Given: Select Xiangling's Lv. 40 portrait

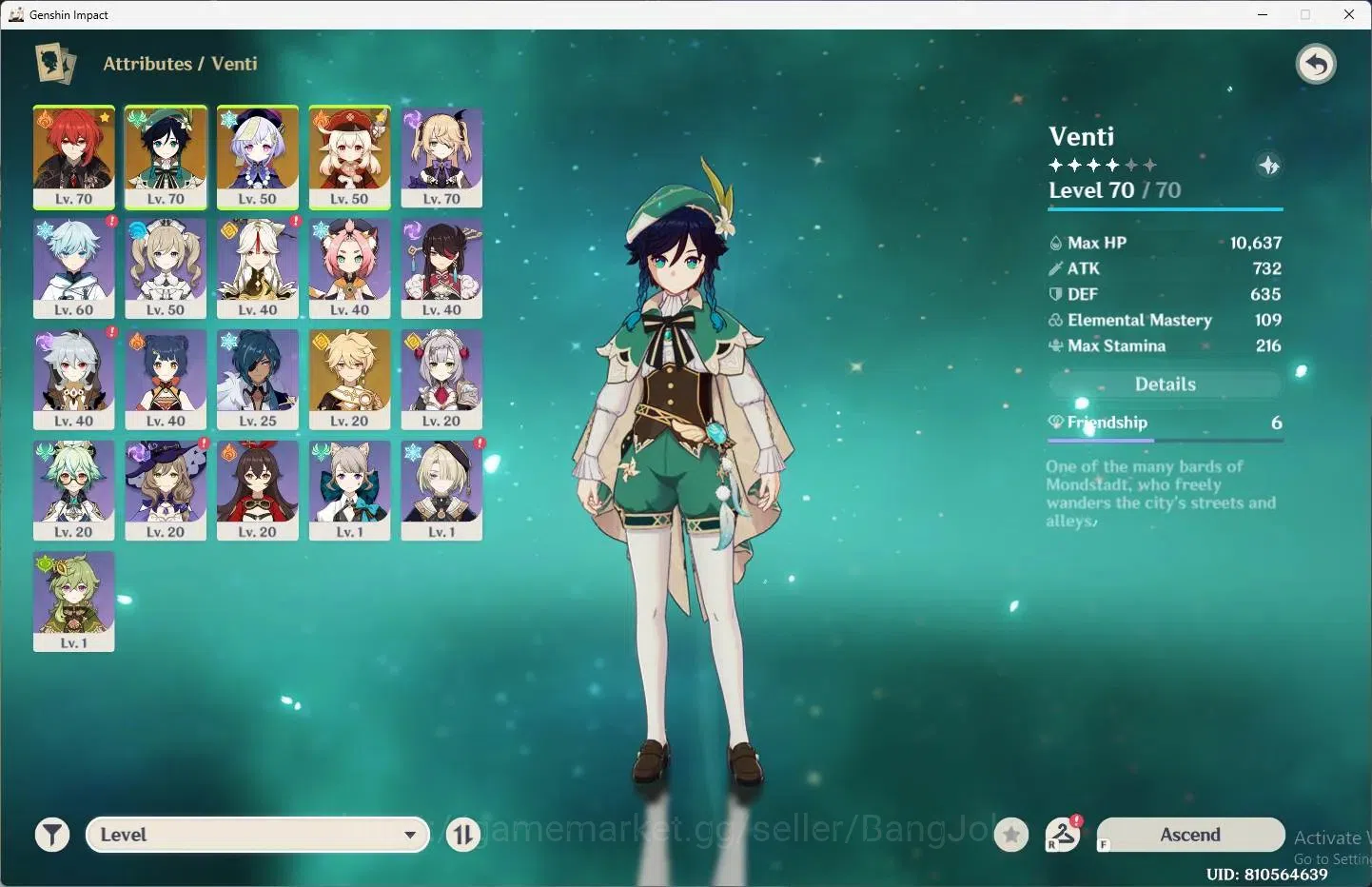Looking at the screenshot, I should click(166, 380).
